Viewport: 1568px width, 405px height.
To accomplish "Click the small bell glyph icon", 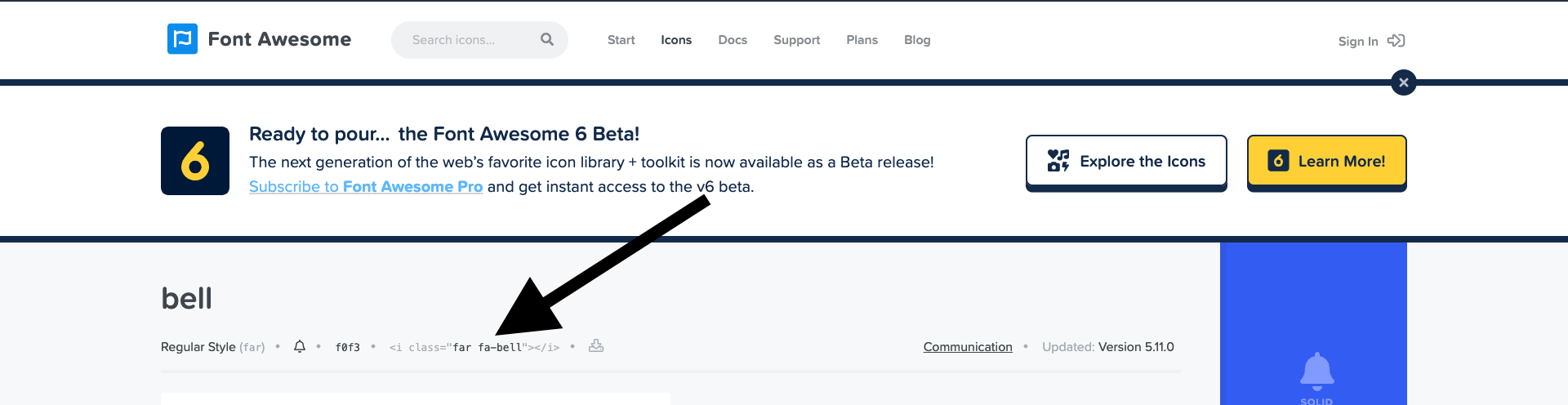I will tap(300, 346).
